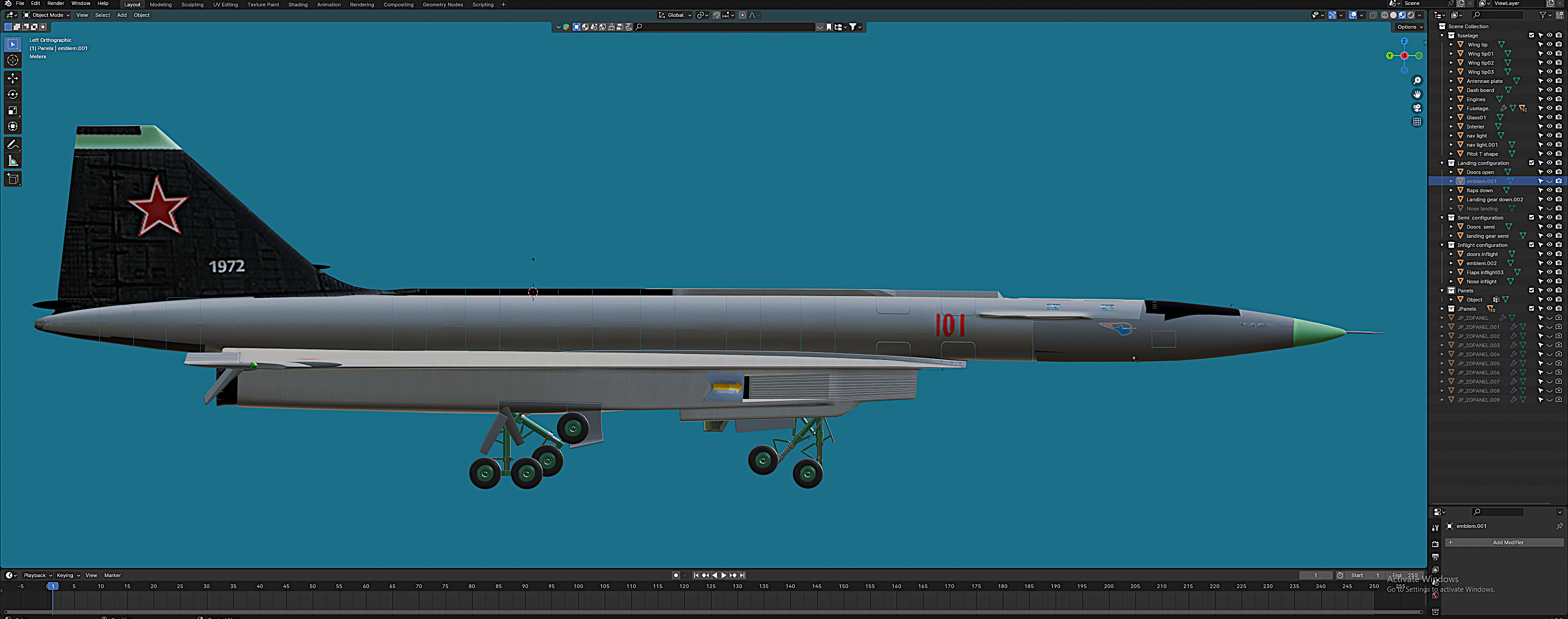Open timeline Marker menu
This screenshot has height=619, width=1568.
click(x=113, y=575)
